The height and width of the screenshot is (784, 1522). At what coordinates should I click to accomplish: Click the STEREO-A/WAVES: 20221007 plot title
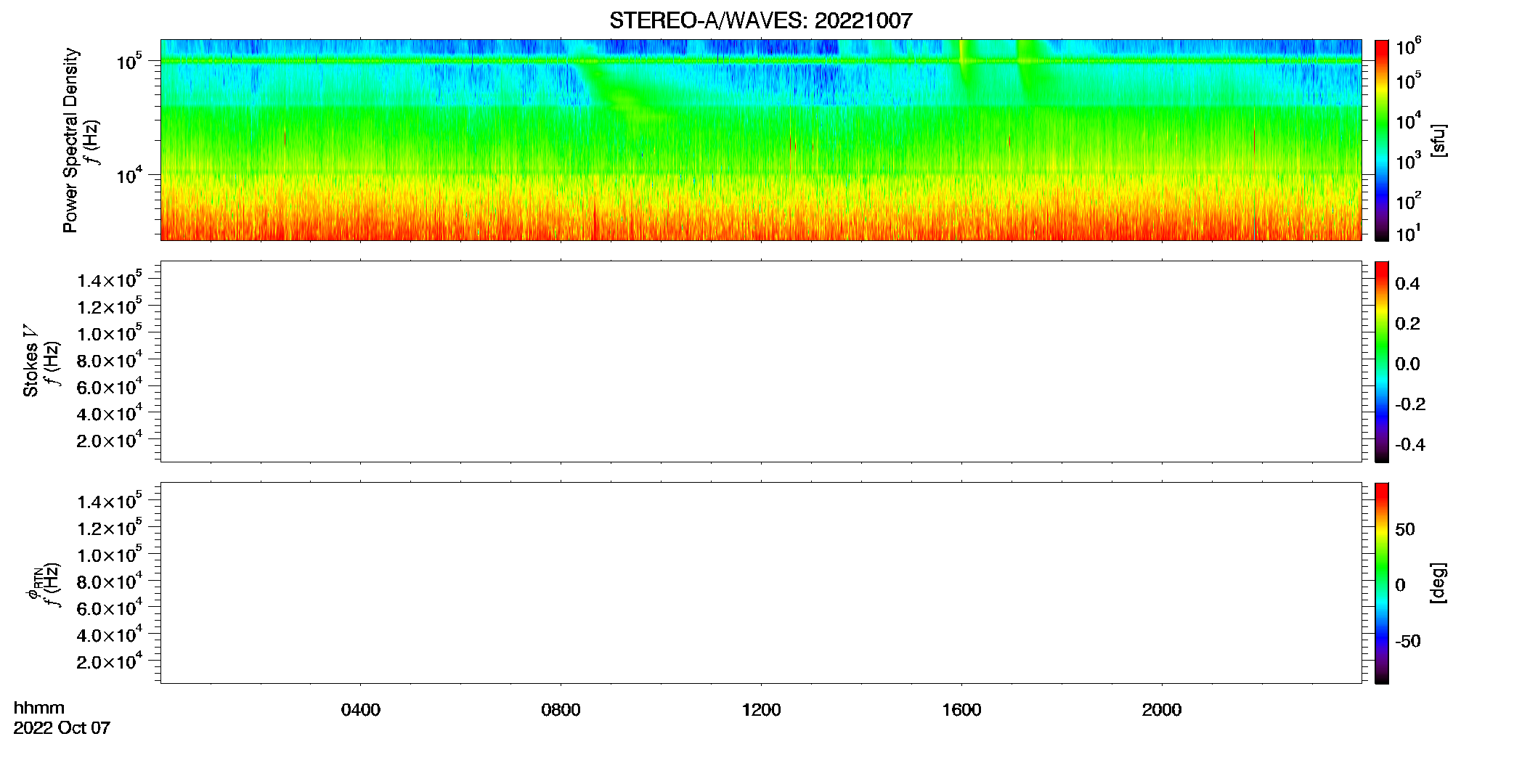pyautogui.click(x=760, y=21)
